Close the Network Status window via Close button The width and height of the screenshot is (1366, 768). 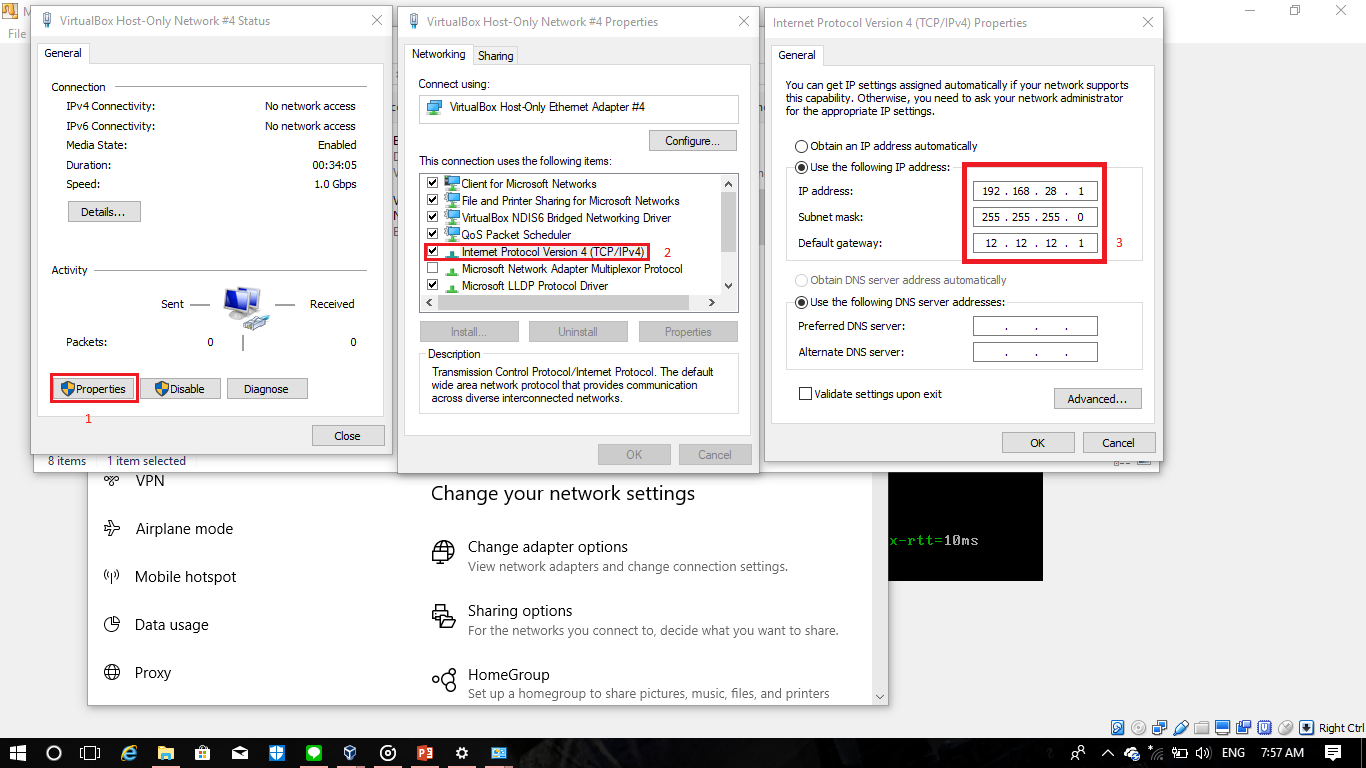(x=347, y=436)
